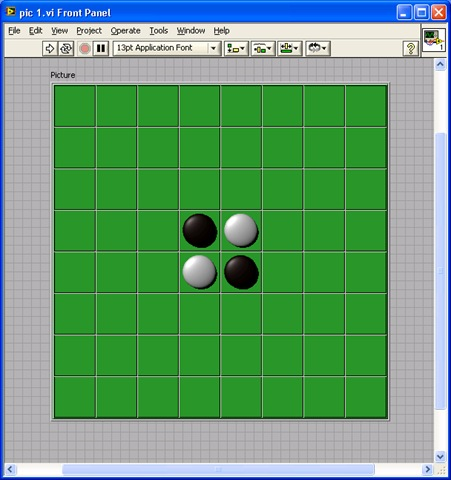Screen dimensions: 451x480
Task: Open the File menu
Action: coord(14,31)
